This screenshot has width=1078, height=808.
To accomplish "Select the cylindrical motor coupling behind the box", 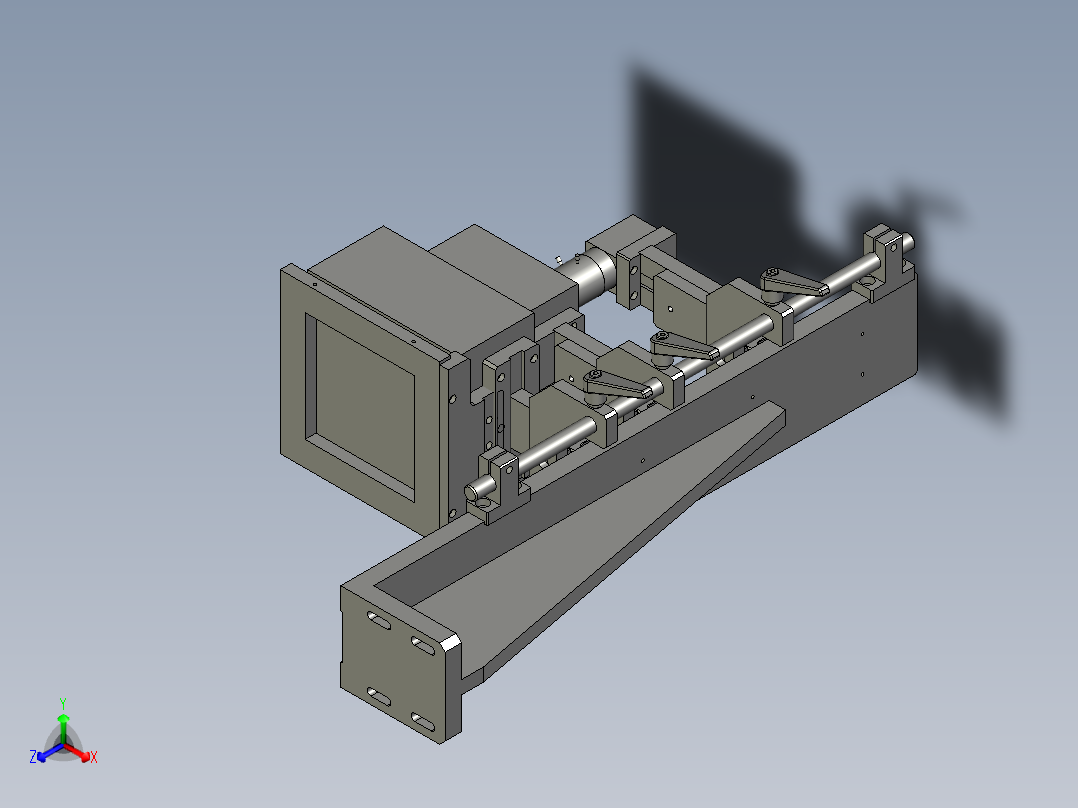I will (x=588, y=274).
